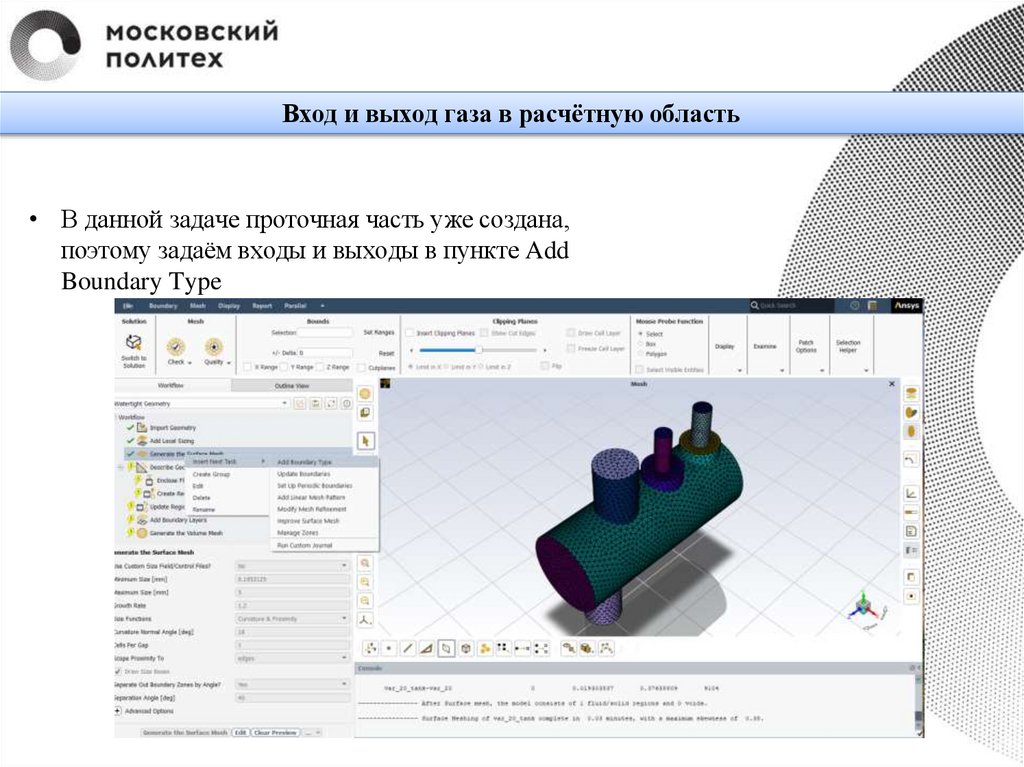This screenshot has height=767, width=1024.
Task: Click the top stacked-disc icon on right toolbar
Action: pos(911,393)
